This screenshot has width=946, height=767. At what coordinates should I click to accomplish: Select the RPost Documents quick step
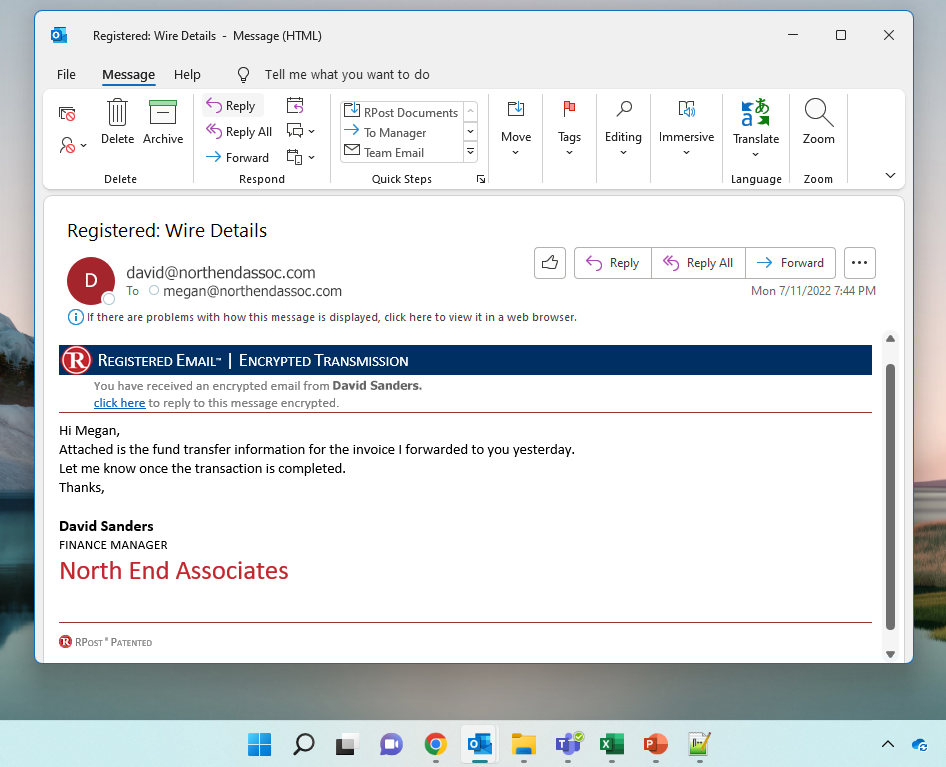(400, 112)
